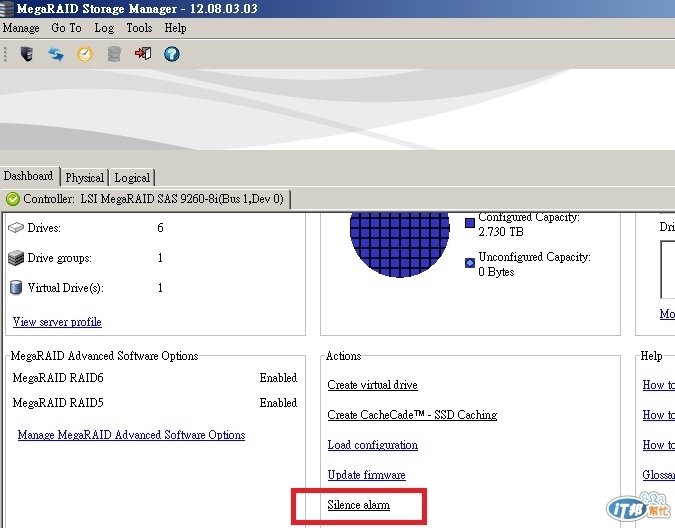
Task: Click the Unconfigured Capacity legend swatch
Action: click(x=470, y=262)
